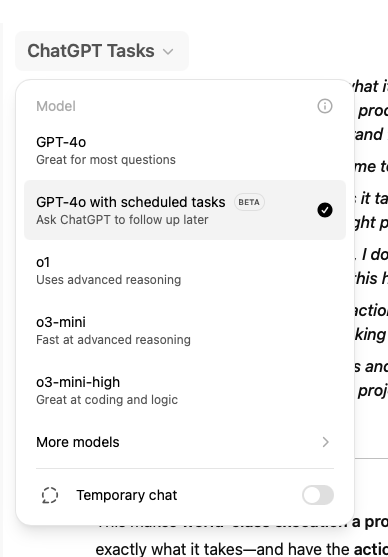Click the BETA badge next to scheduled tasks

pos(249,202)
